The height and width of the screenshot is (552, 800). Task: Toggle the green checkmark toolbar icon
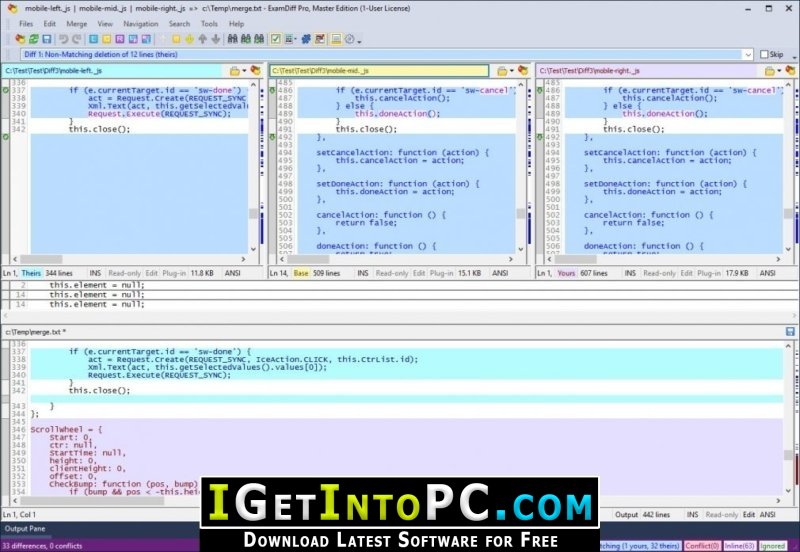click(276, 39)
